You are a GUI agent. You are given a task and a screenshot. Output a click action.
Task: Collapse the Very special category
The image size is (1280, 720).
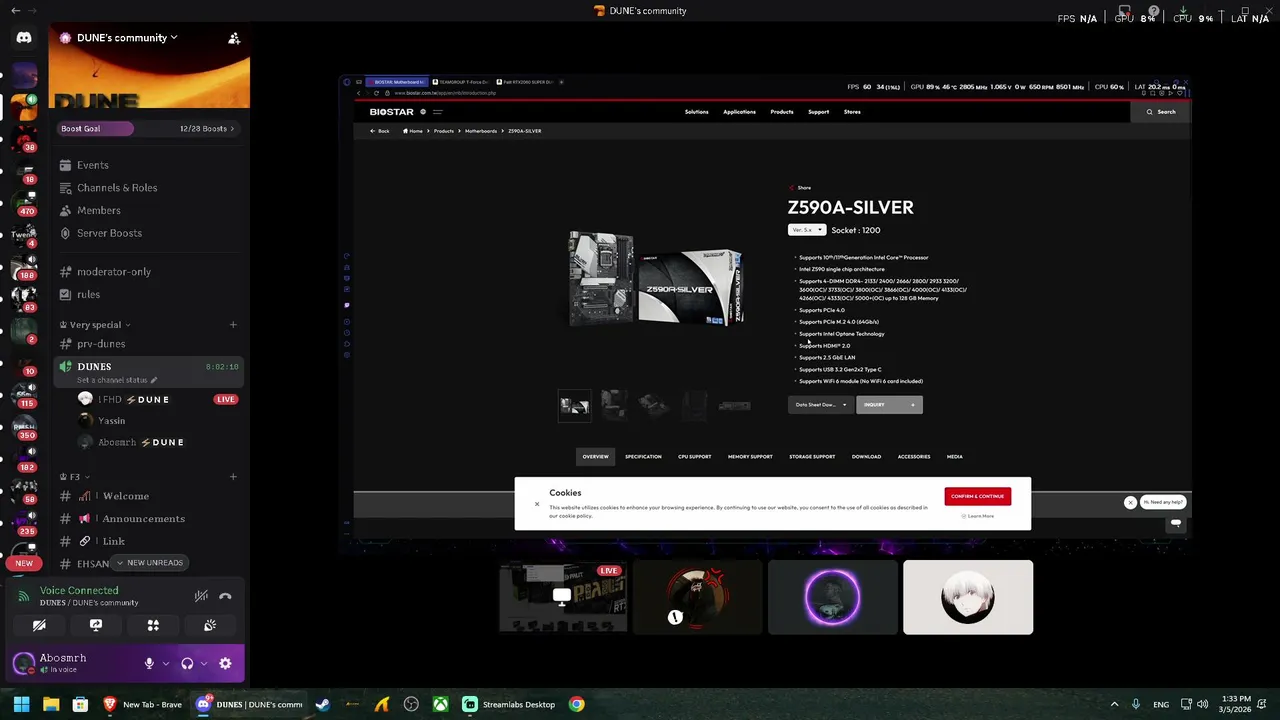96,325
